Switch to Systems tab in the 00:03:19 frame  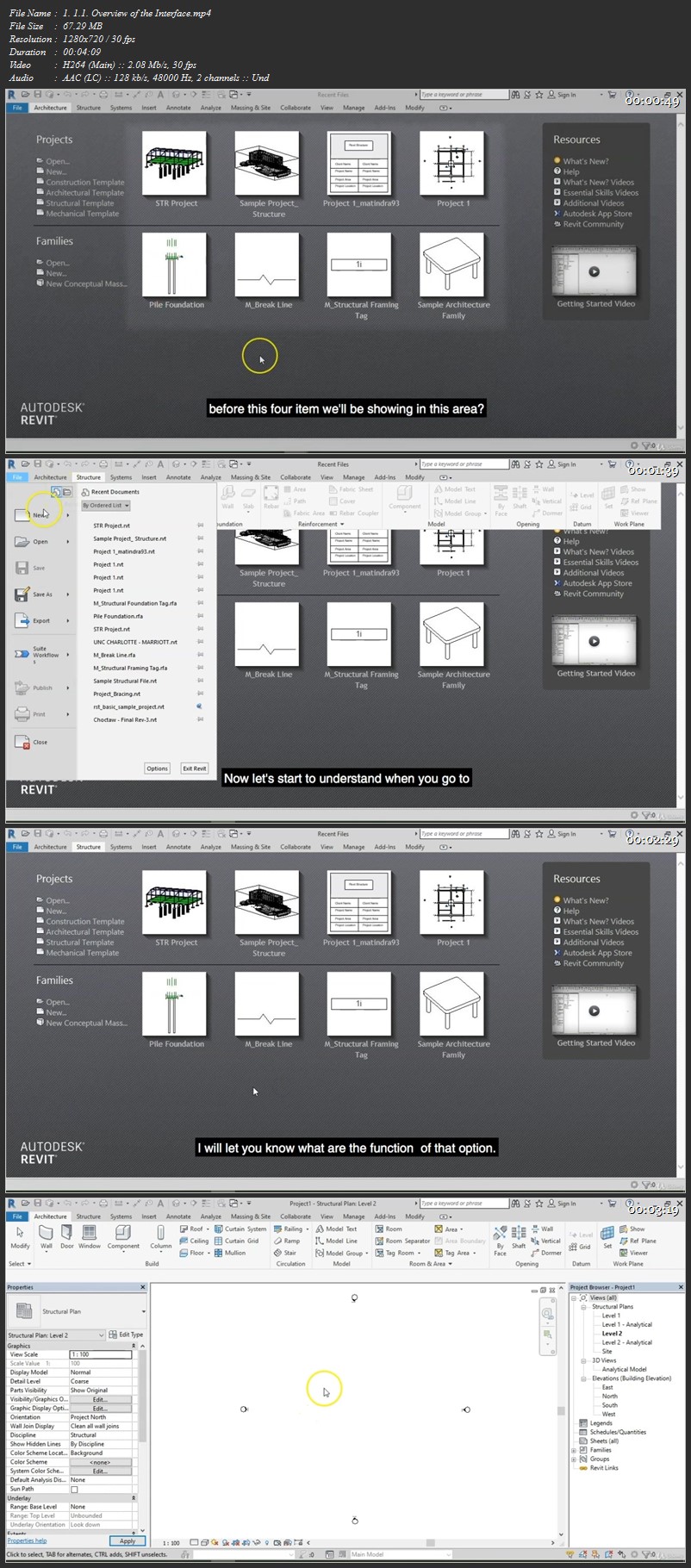pyautogui.click(x=121, y=1216)
